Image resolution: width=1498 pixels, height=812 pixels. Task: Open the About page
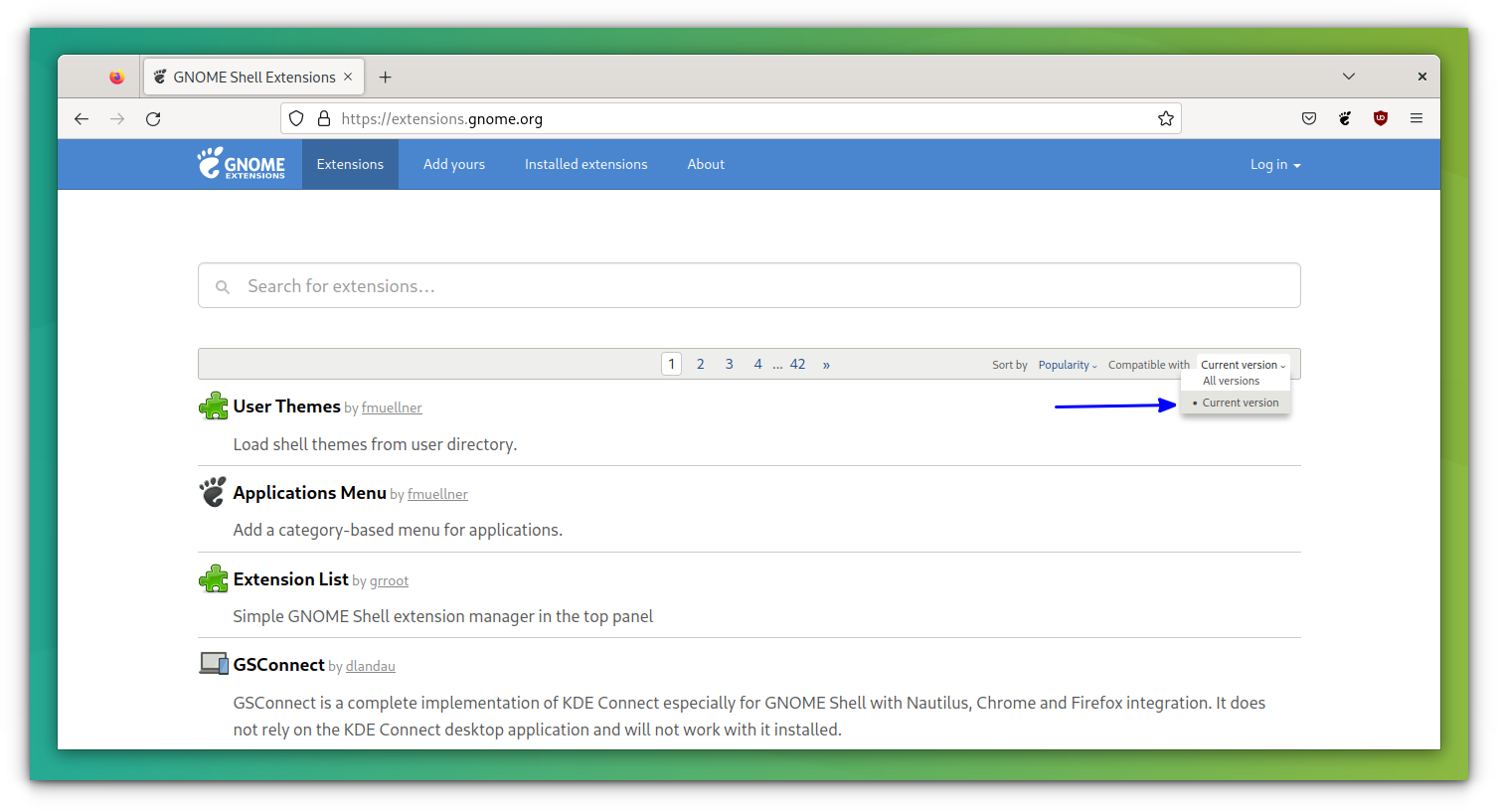(706, 164)
